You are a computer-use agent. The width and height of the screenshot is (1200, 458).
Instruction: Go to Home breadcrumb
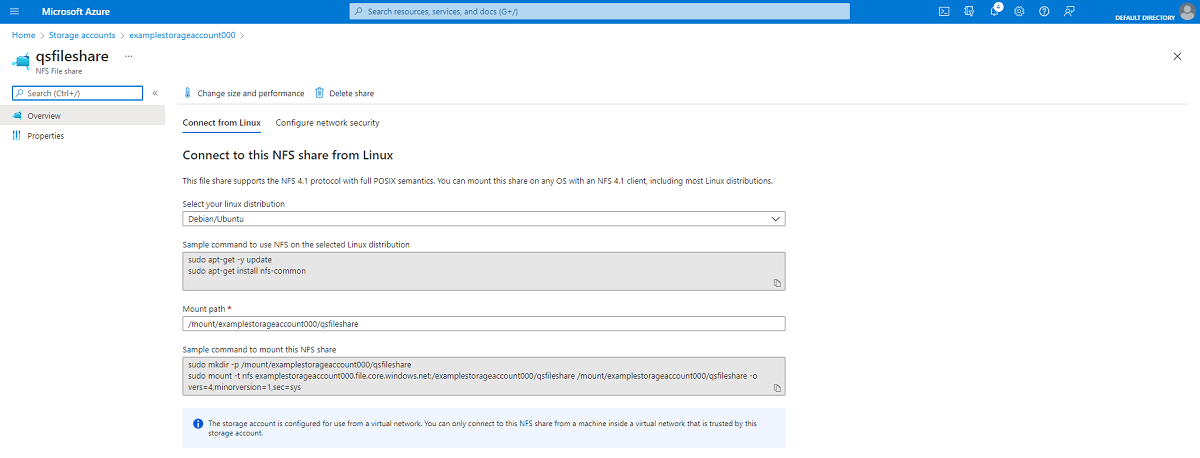(23, 35)
